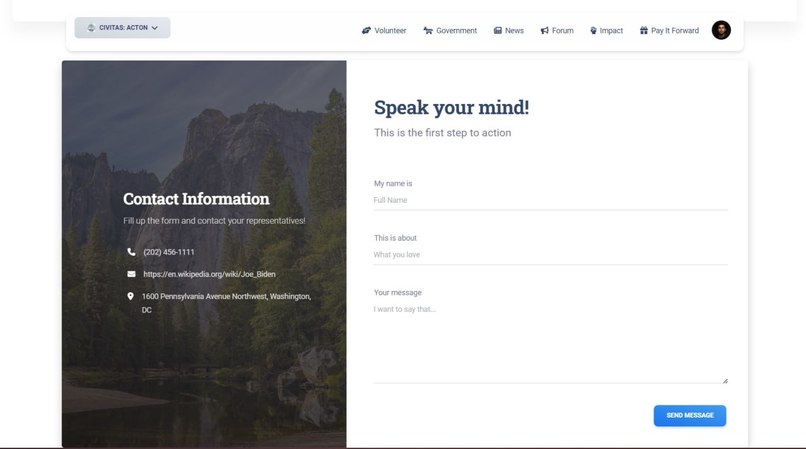Click the 'My name is' label
The image size is (806, 449).
point(393,184)
